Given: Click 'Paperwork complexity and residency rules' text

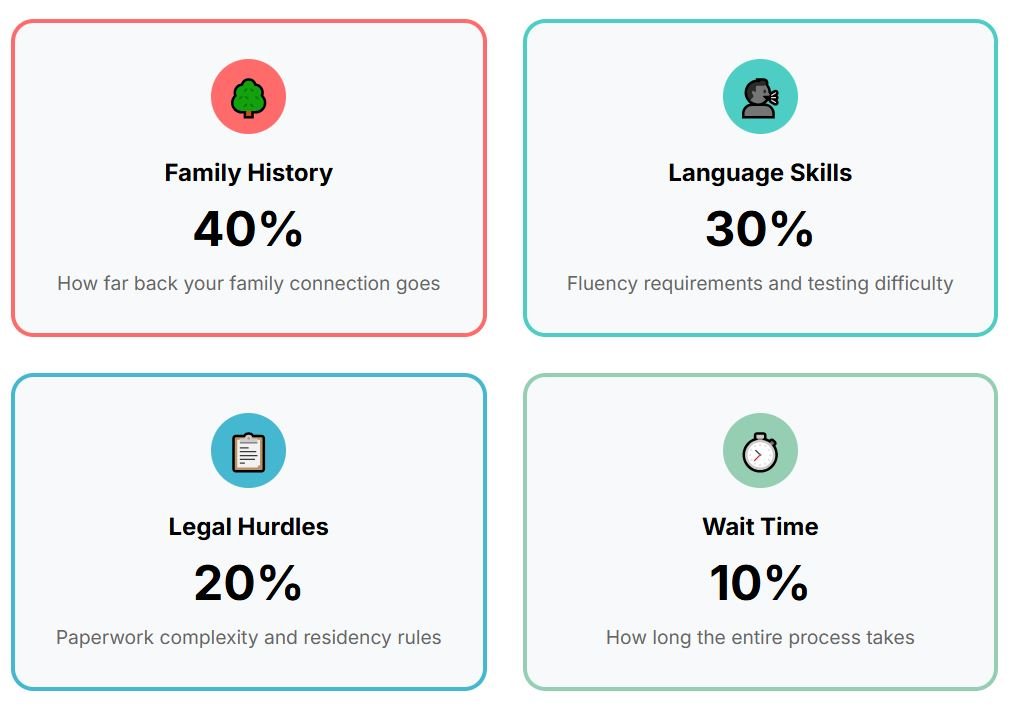Looking at the screenshot, I should pyautogui.click(x=248, y=637).
